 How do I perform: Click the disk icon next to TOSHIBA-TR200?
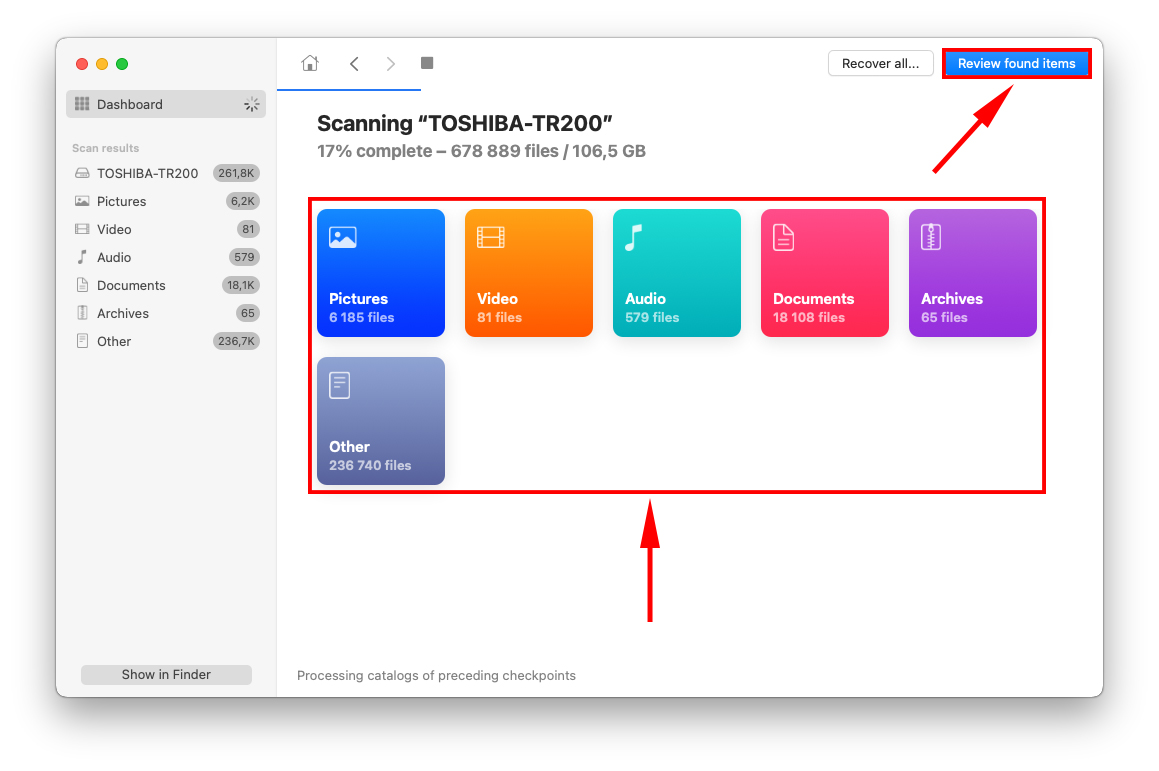click(x=82, y=173)
